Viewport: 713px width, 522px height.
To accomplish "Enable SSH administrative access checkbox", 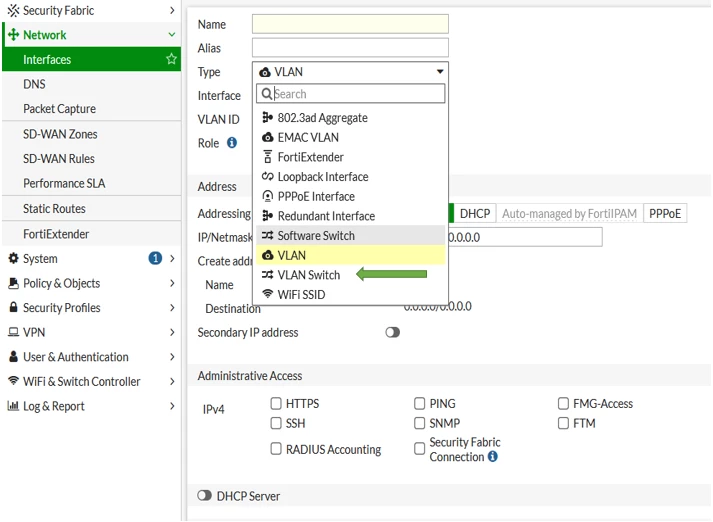I will [276, 423].
